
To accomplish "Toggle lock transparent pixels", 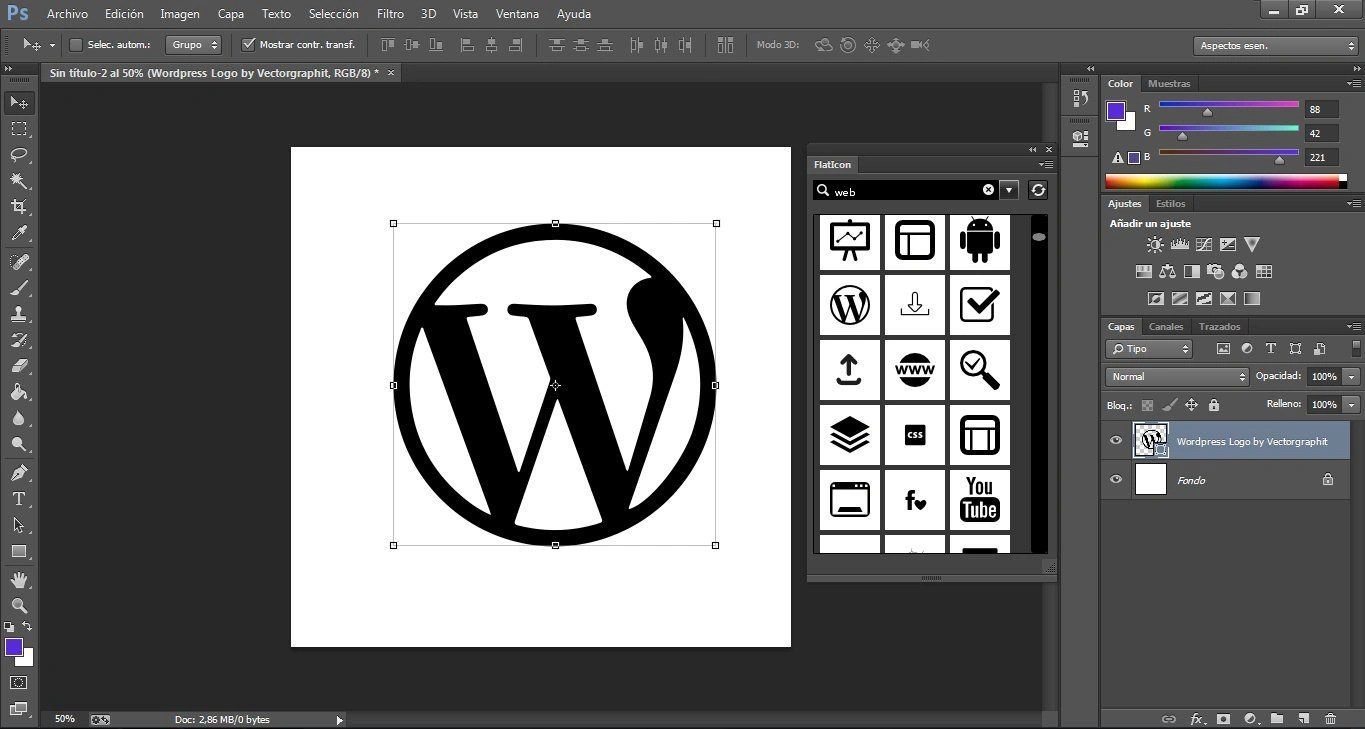I will (x=1147, y=405).
